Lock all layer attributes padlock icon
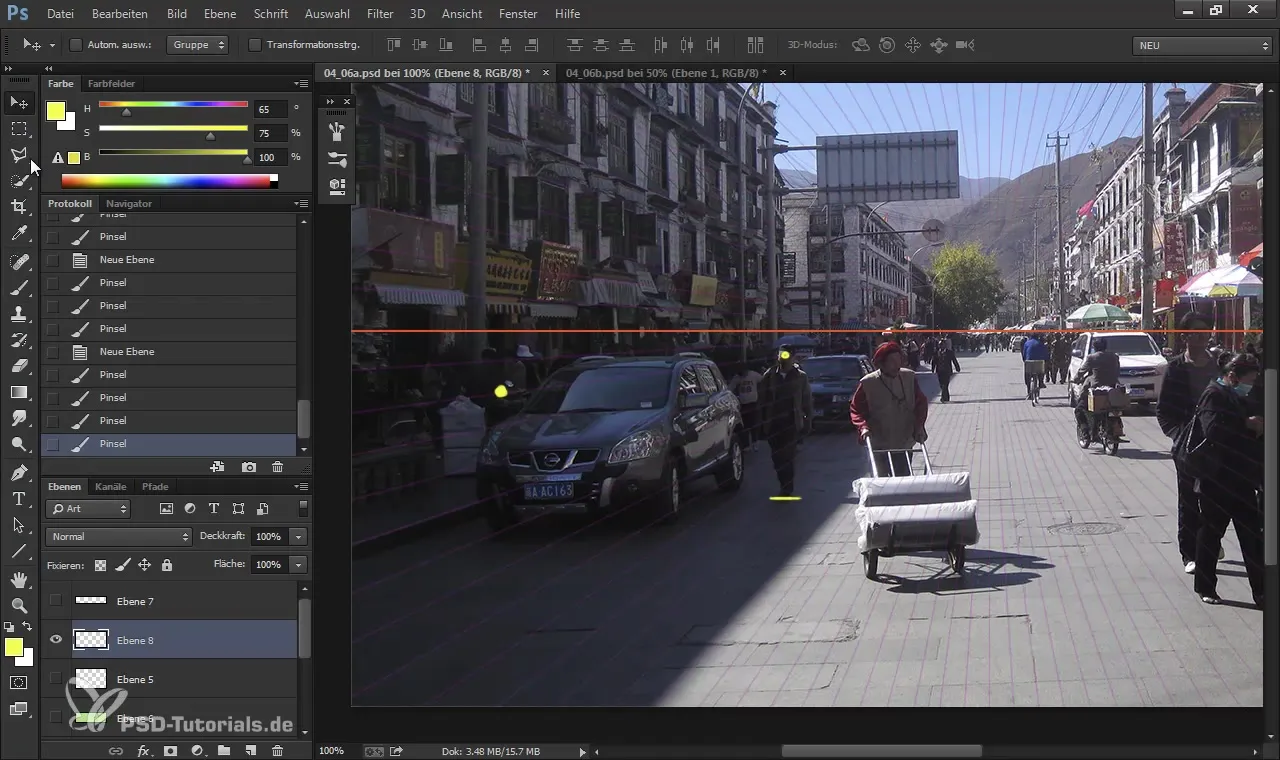This screenshot has width=1280, height=760. (166, 565)
